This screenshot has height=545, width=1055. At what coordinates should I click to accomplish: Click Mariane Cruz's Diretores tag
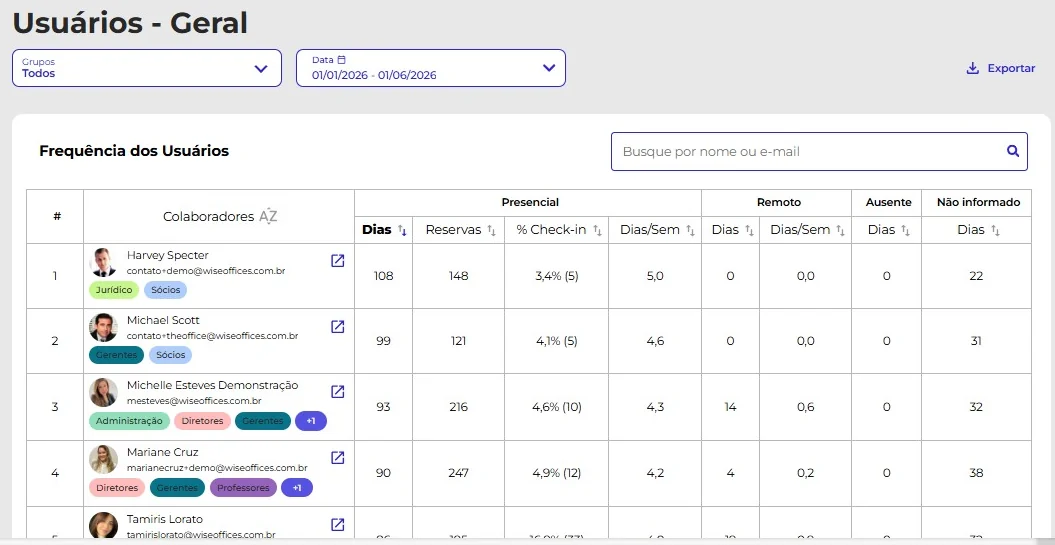pyautogui.click(x=117, y=488)
